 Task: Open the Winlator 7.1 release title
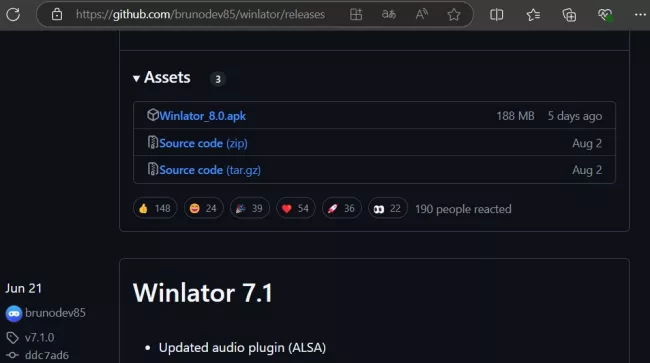tap(203, 293)
